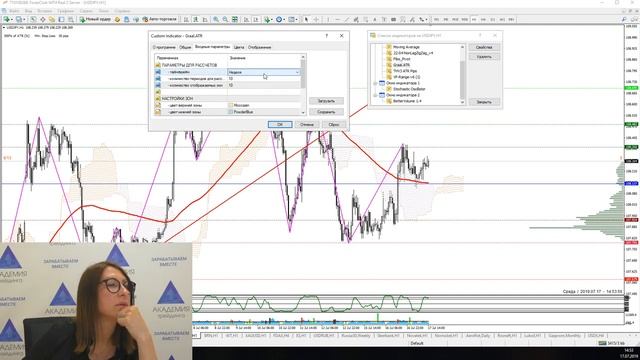Tile chart windows icon
The height and width of the screenshot is (360, 640).
coord(235,19)
